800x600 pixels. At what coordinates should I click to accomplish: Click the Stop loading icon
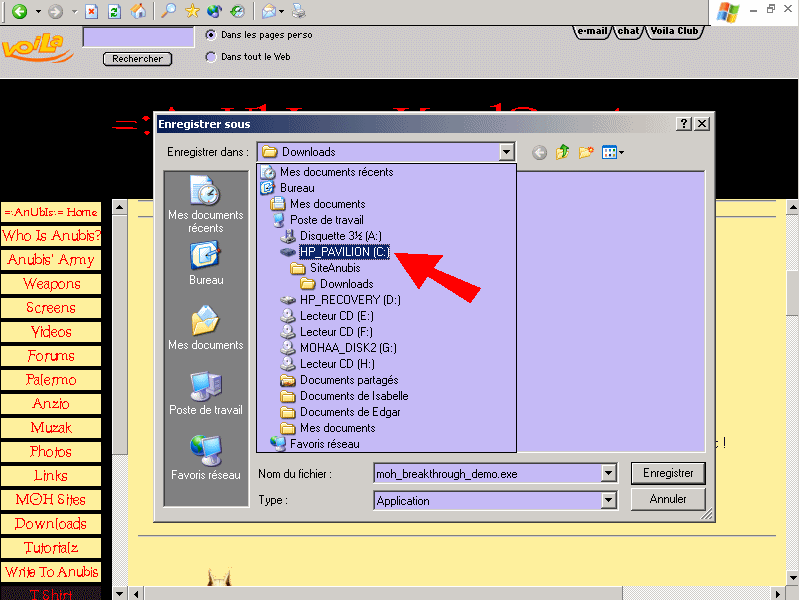point(91,11)
